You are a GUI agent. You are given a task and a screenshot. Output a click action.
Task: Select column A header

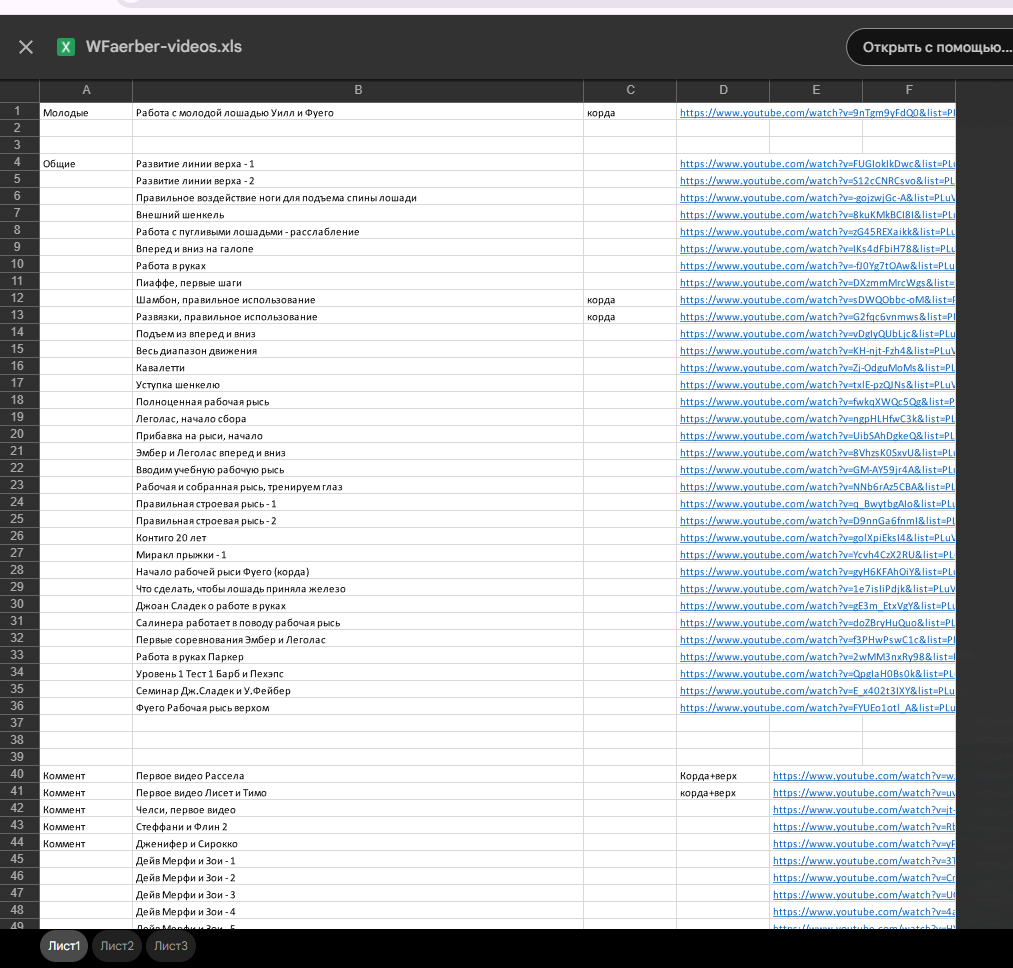tap(86, 90)
